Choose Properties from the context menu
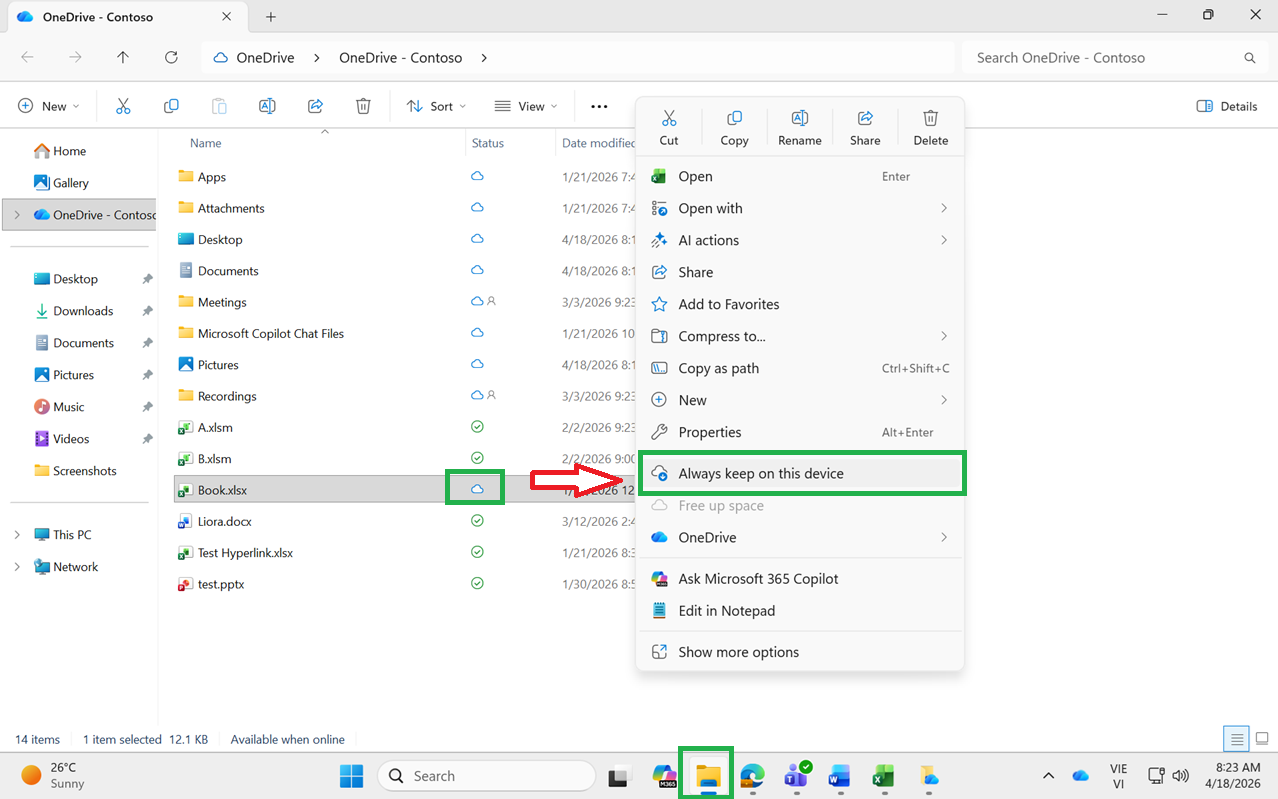1278x799 pixels. click(x=800, y=432)
